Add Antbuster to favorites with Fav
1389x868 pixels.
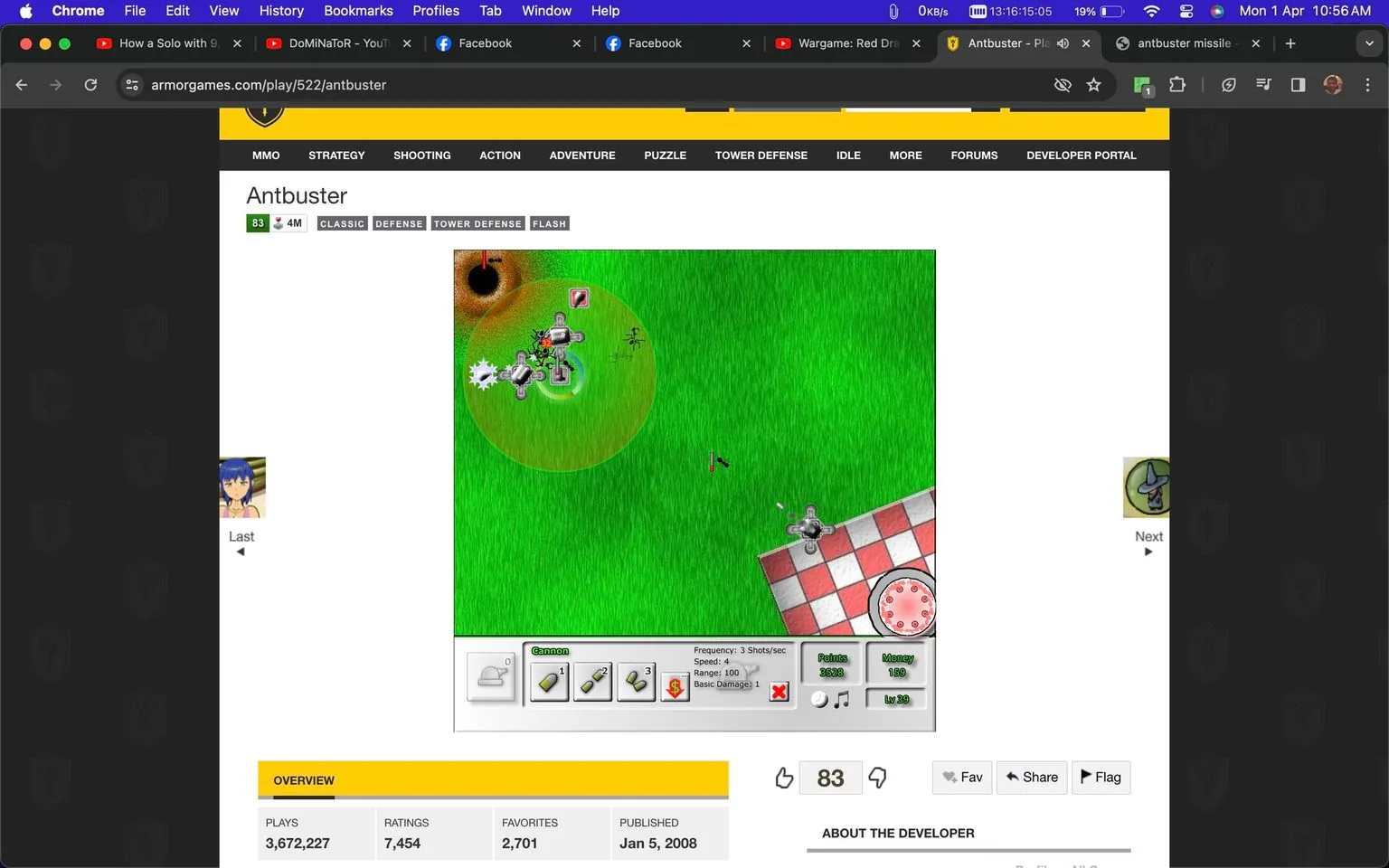(961, 777)
